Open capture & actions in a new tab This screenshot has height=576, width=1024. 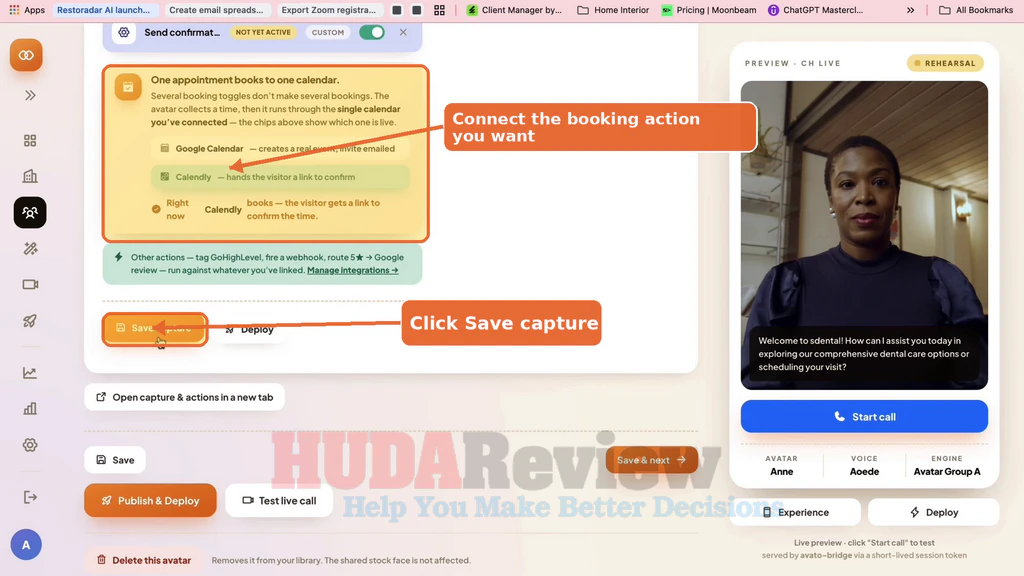click(184, 397)
